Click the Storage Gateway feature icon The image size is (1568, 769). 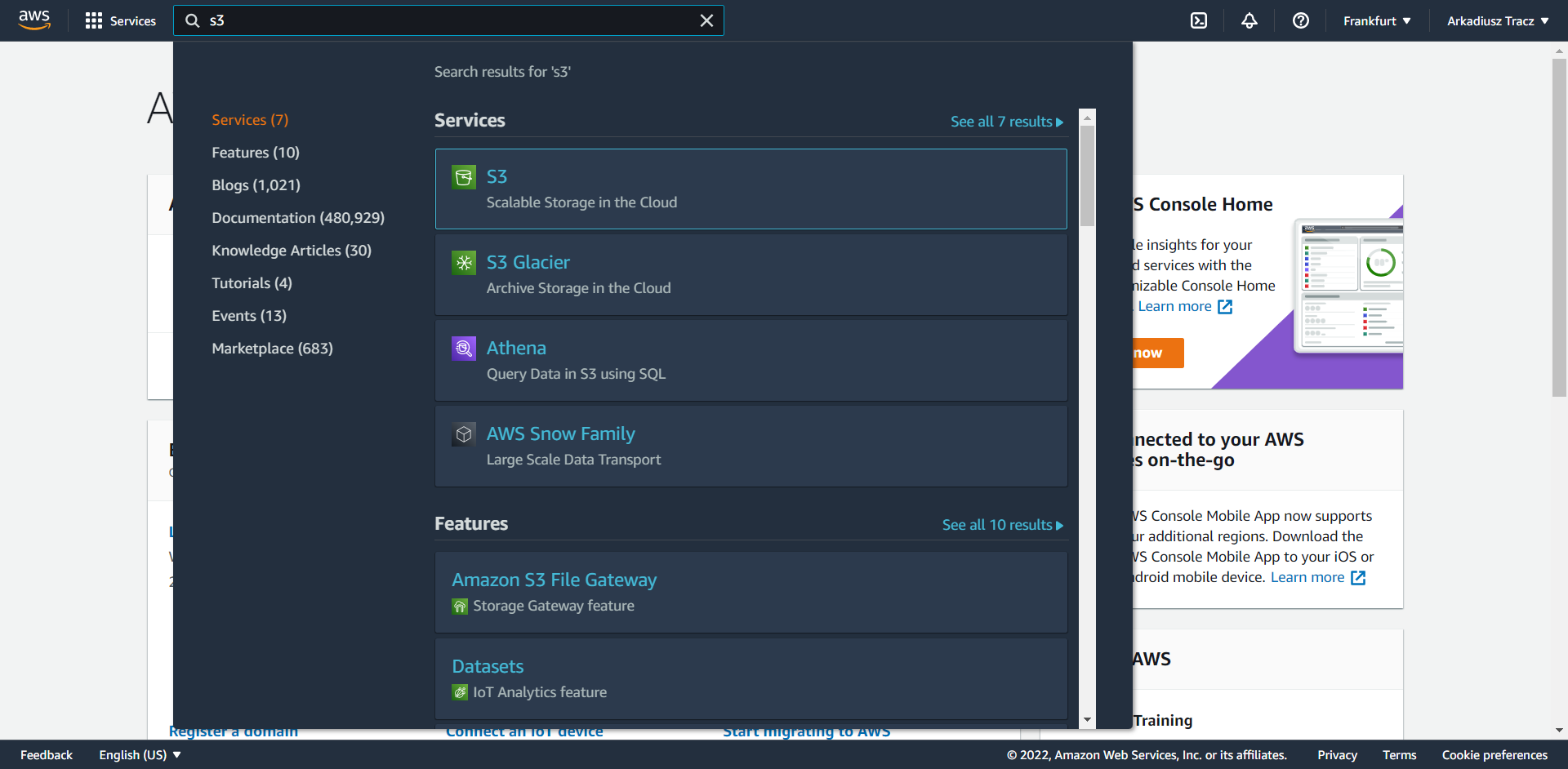(460, 607)
